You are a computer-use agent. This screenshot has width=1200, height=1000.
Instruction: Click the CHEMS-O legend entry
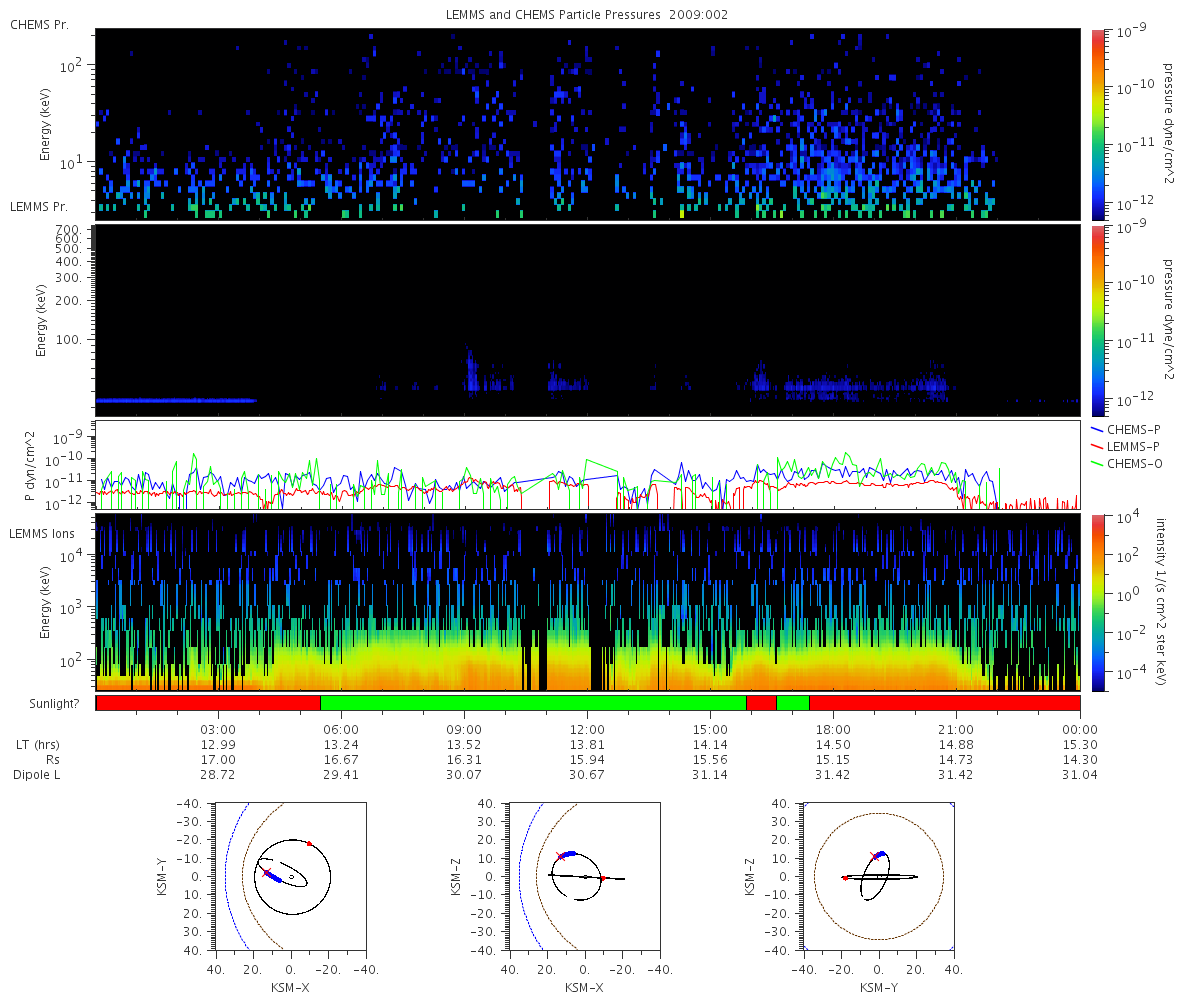pyautogui.click(x=1127, y=463)
